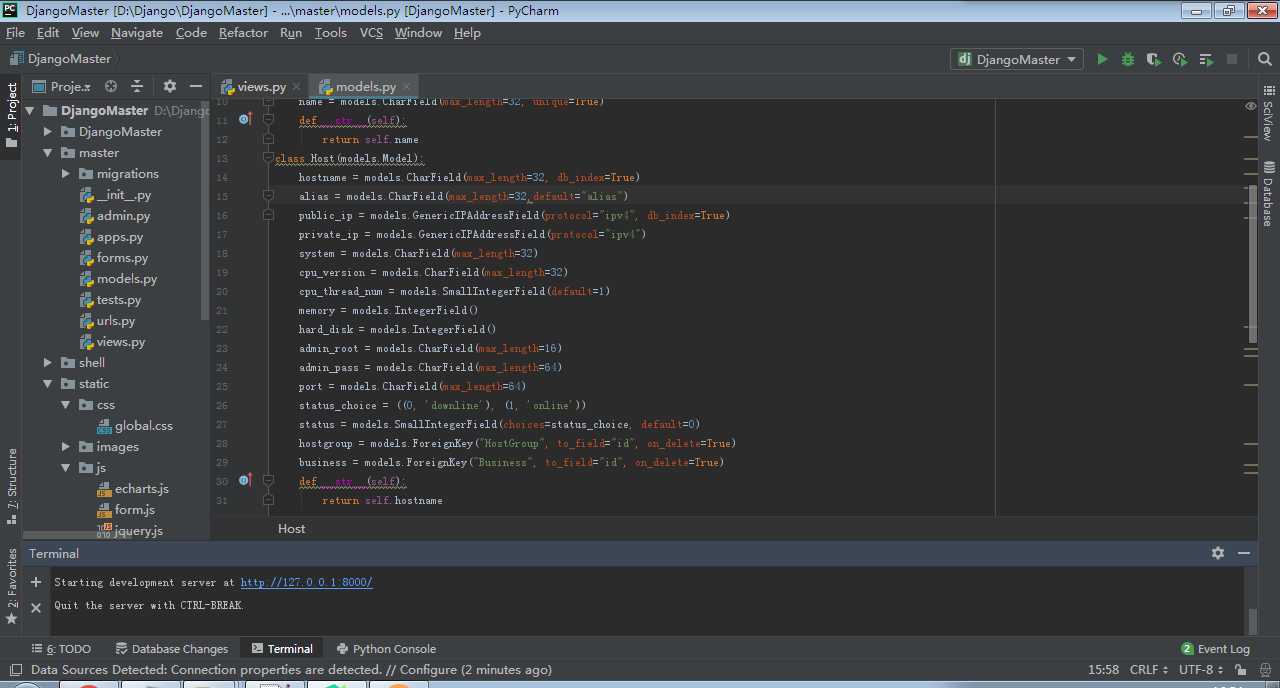The height and width of the screenshot is (688, 1280).
Task: Open Terminal panel settings gear
Action: (x=1218, y=553)
